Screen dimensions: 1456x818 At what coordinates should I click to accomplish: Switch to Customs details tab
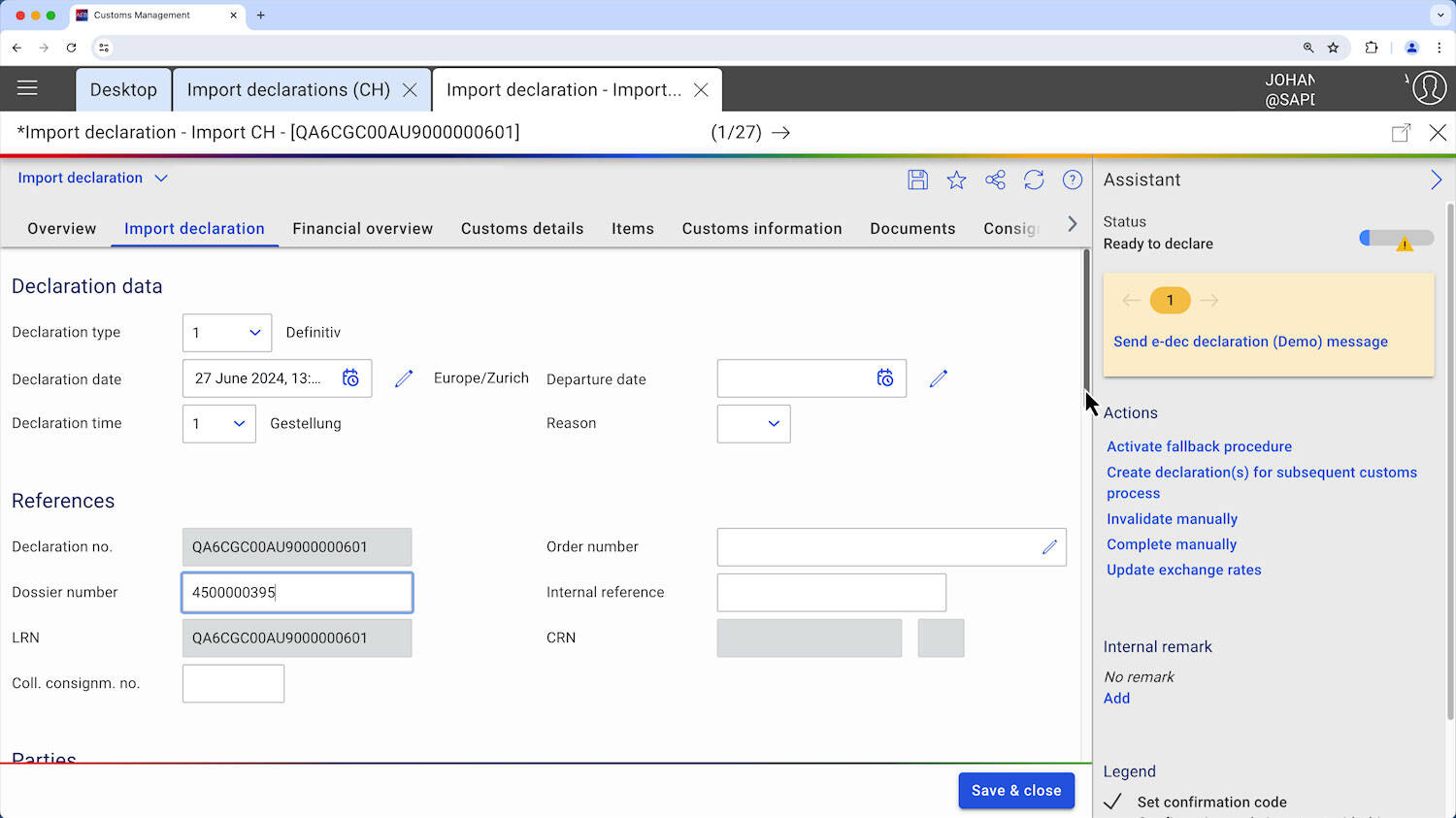(x=522, y=229)
